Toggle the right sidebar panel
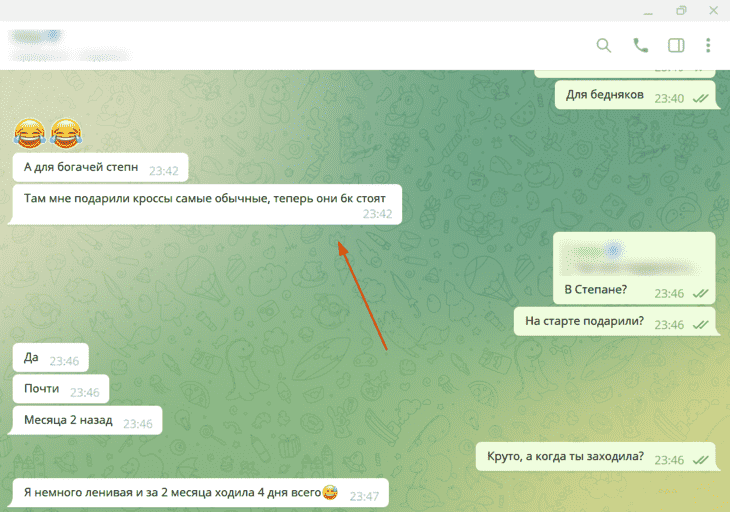This screenshot has height=512, width=730. 676,46
